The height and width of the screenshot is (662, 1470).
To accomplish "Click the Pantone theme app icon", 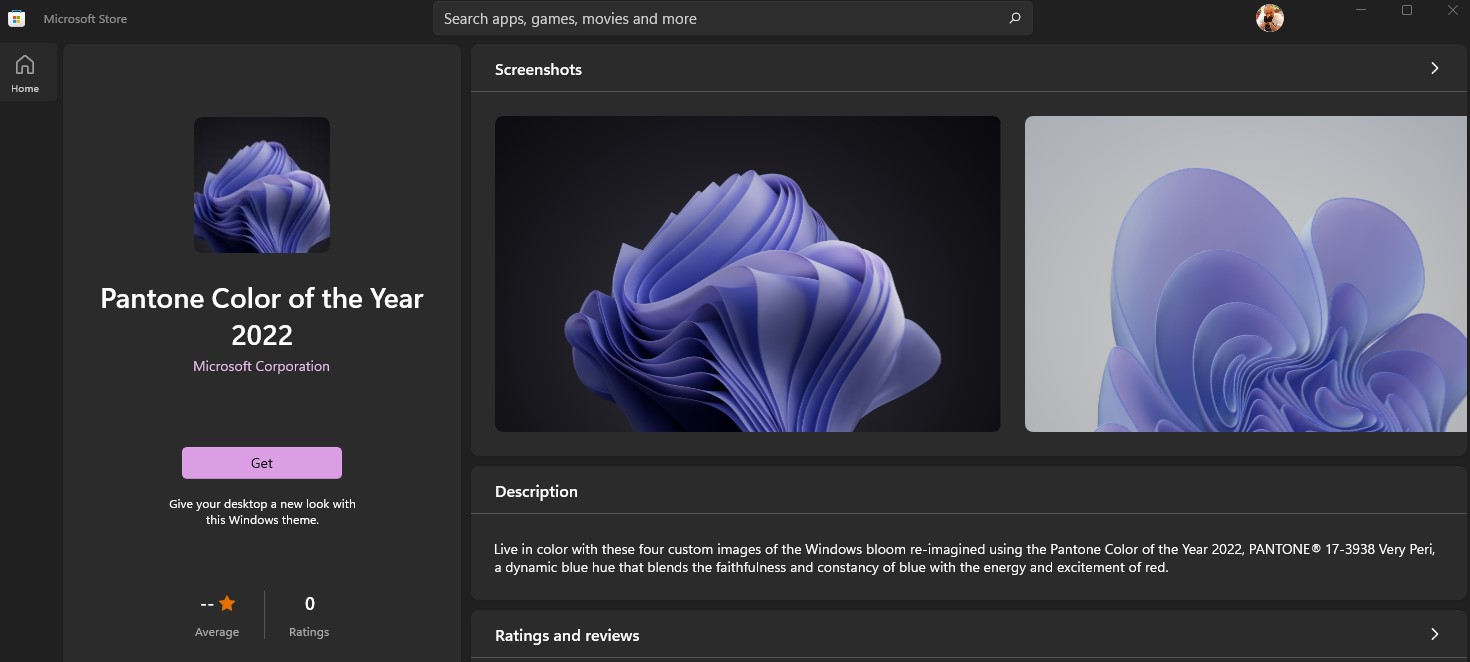I will coord(262,185).
